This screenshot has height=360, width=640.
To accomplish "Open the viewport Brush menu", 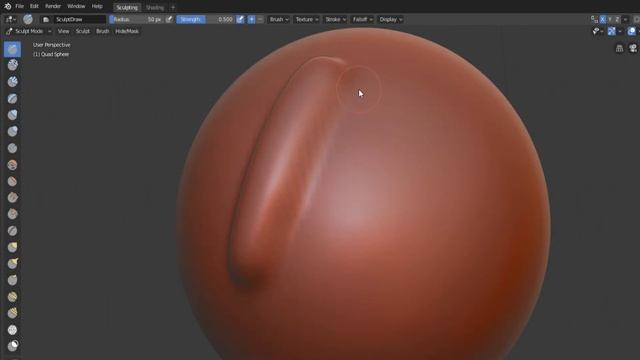I will [102, 31].
